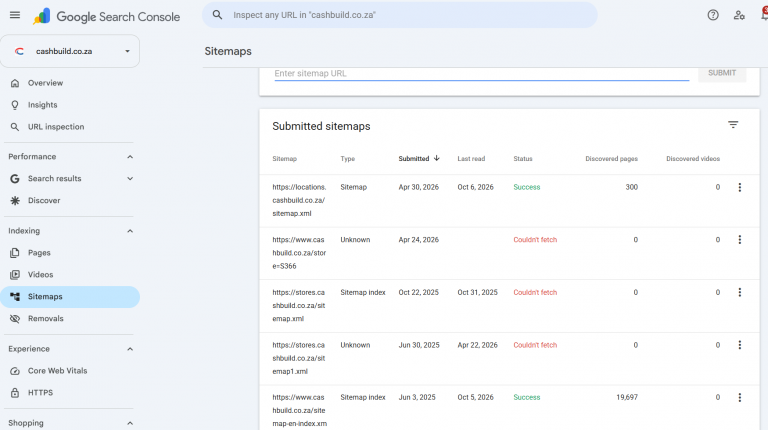Screen dimensions: 768x430
Task: Click the search magnifier icon
Action: click(217, 15)
